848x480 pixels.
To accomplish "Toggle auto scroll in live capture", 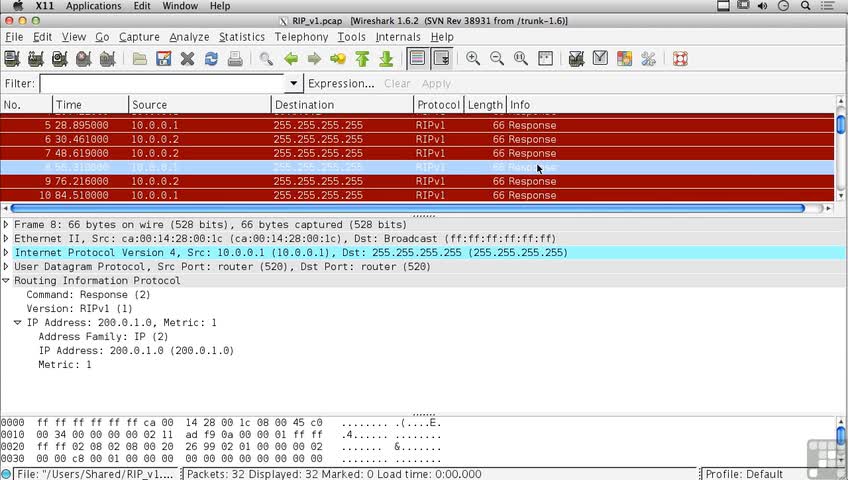I will pyautogui.click(x=441, y=58).
